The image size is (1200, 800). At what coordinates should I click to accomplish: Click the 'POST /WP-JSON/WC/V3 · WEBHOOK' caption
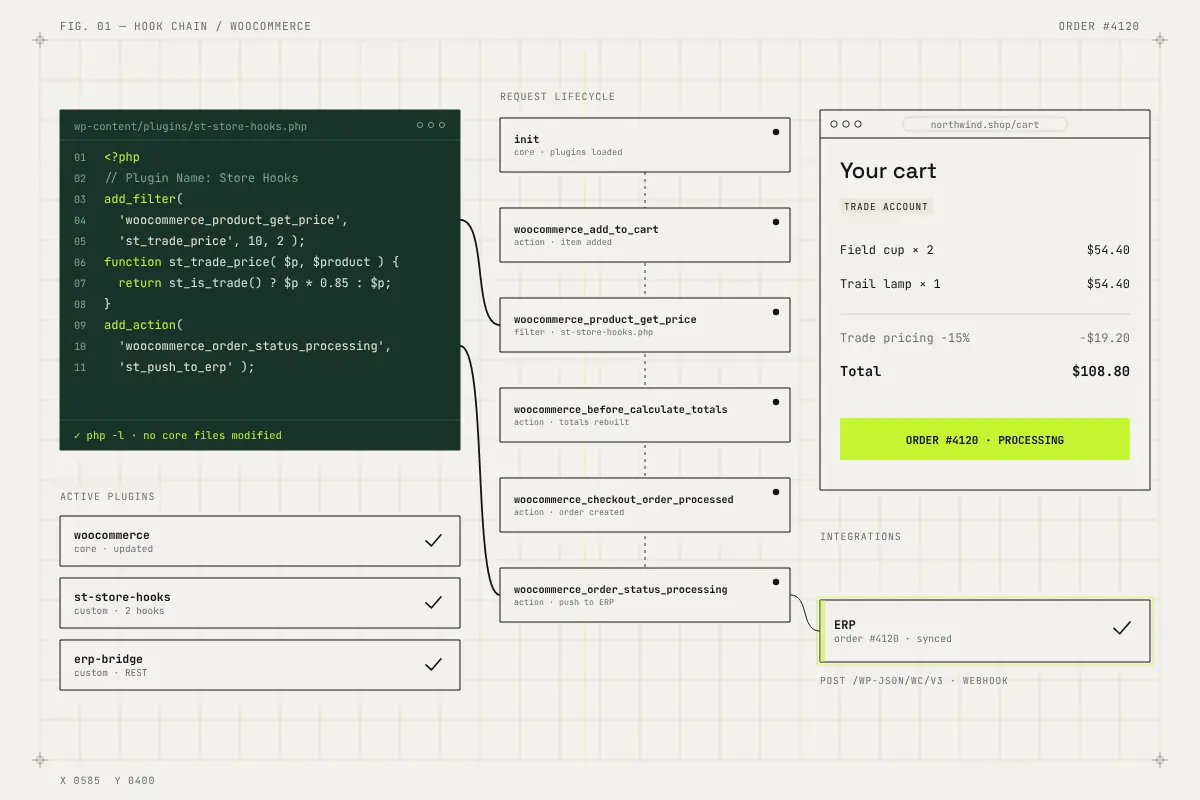(x=914, y=681)
